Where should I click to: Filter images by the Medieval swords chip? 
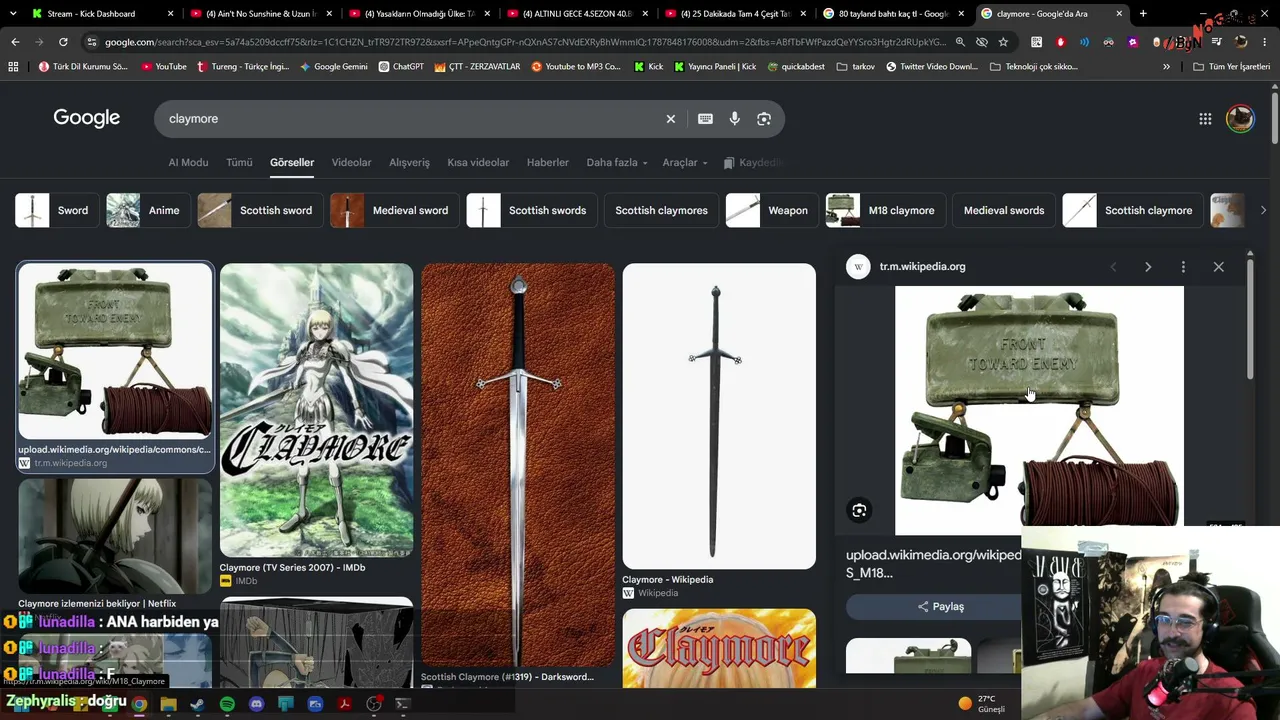(x=1004, y=211)
